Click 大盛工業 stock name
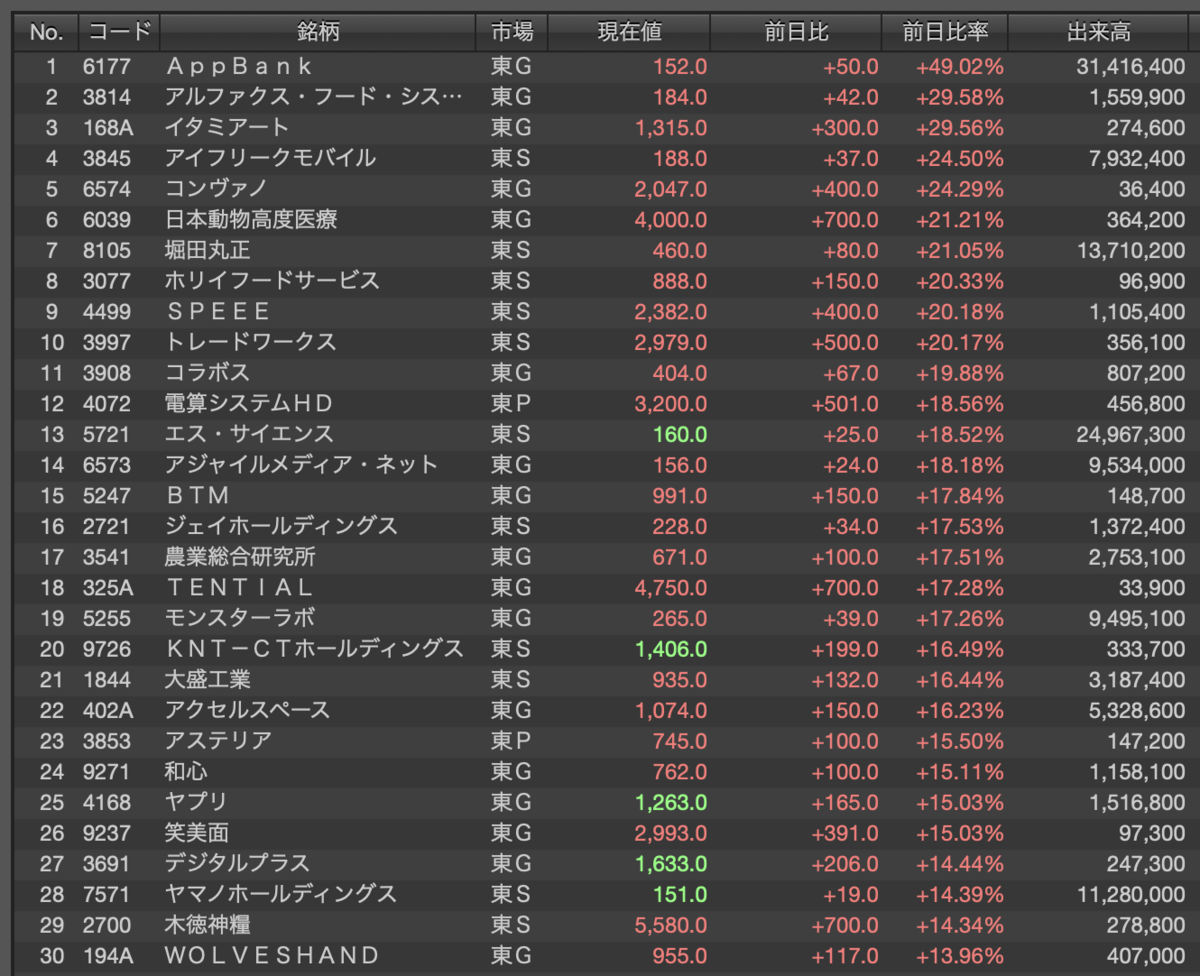The height and width of the screenshot is (976, 1200). coord(207,679)
